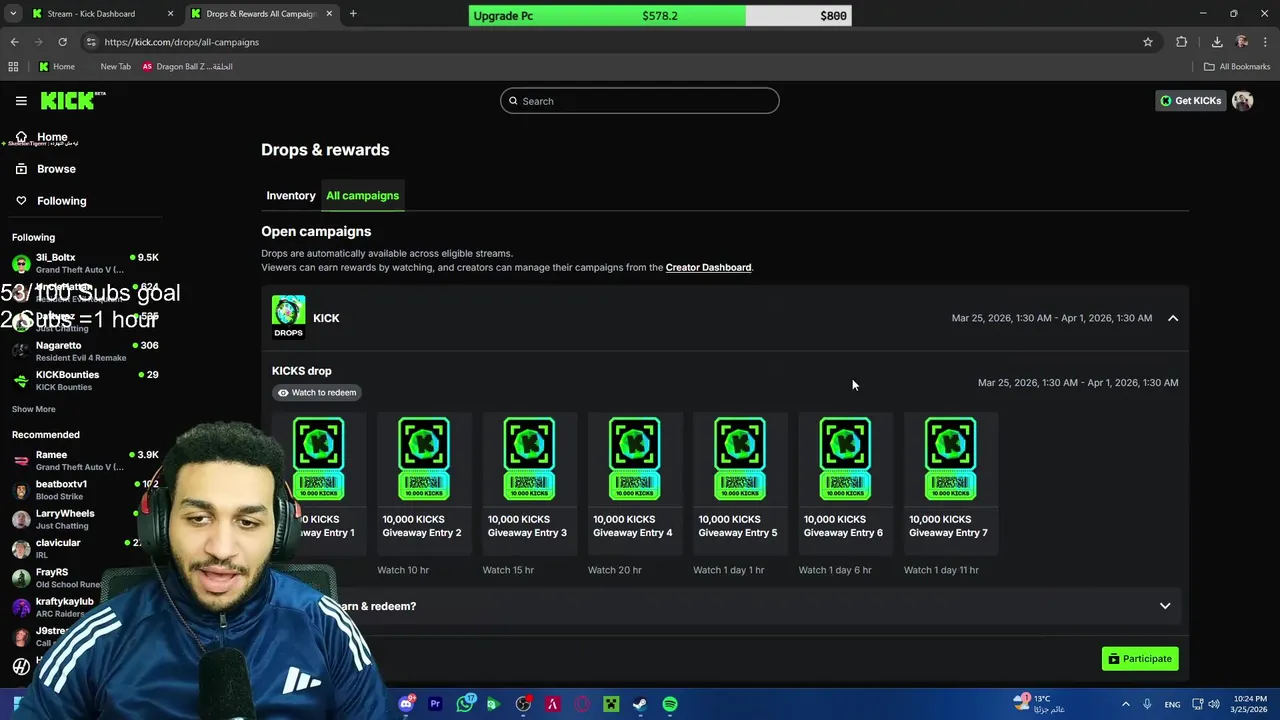1280x720 pixels.
Task: Open the Dragon Ball Z bookmark
Action: click(x=188, y=67)
